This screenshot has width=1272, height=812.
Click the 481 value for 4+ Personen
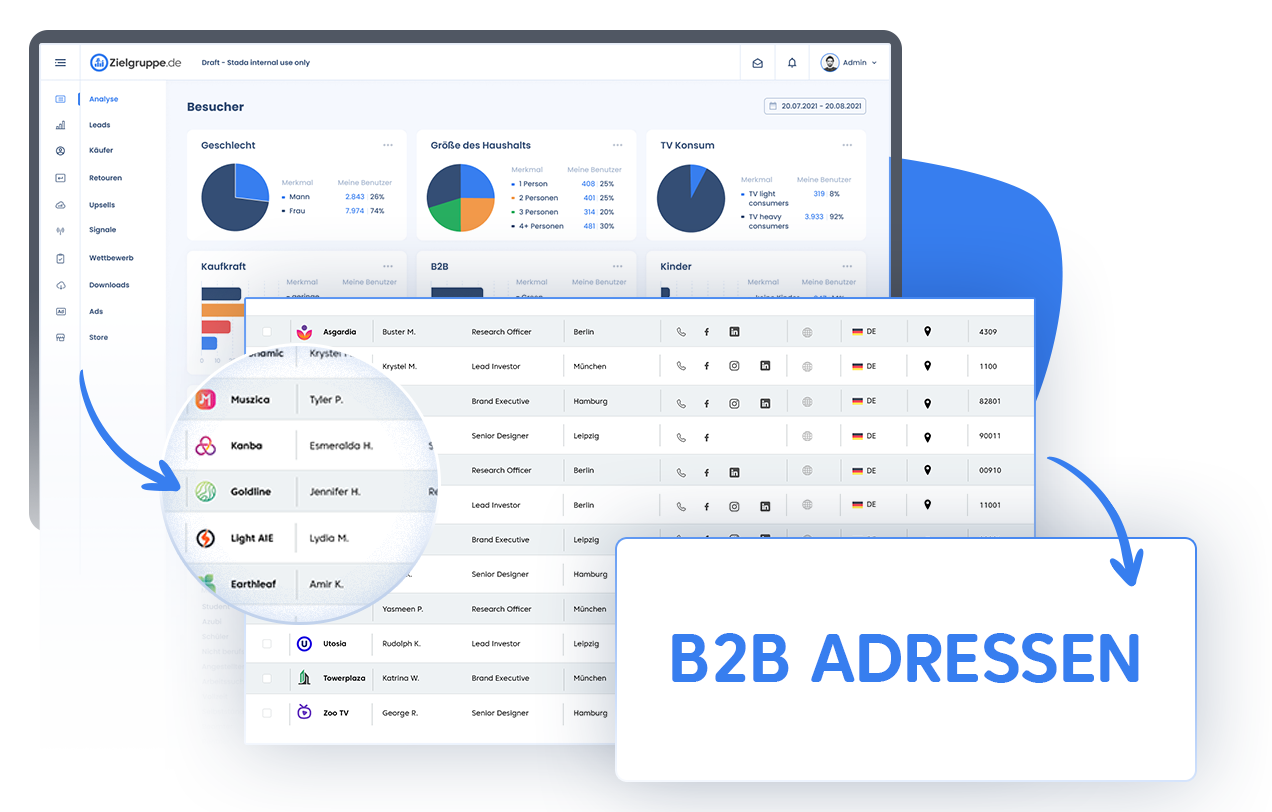coord(589,226)
